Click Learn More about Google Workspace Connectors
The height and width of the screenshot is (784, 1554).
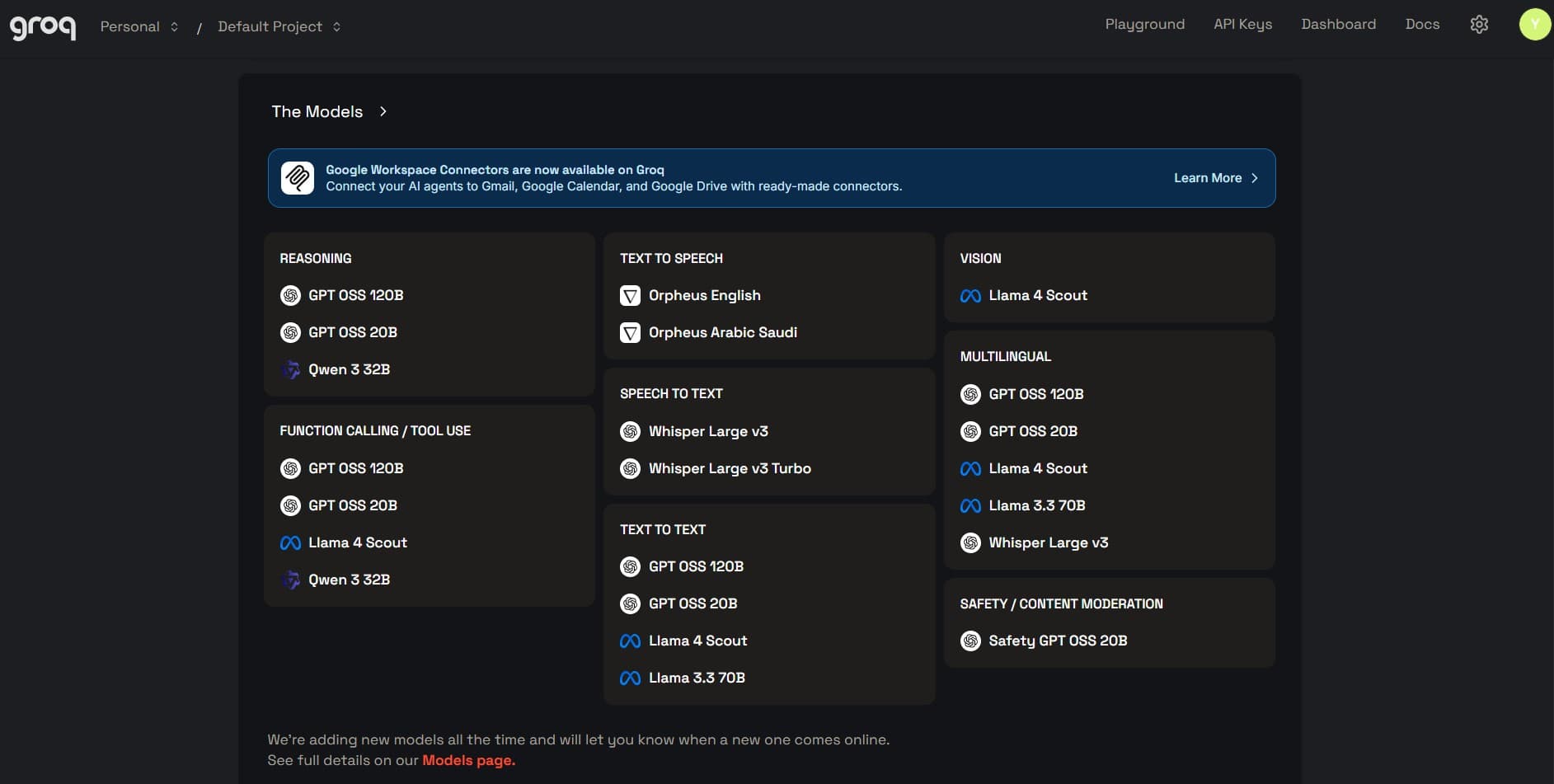point(1207,177)
